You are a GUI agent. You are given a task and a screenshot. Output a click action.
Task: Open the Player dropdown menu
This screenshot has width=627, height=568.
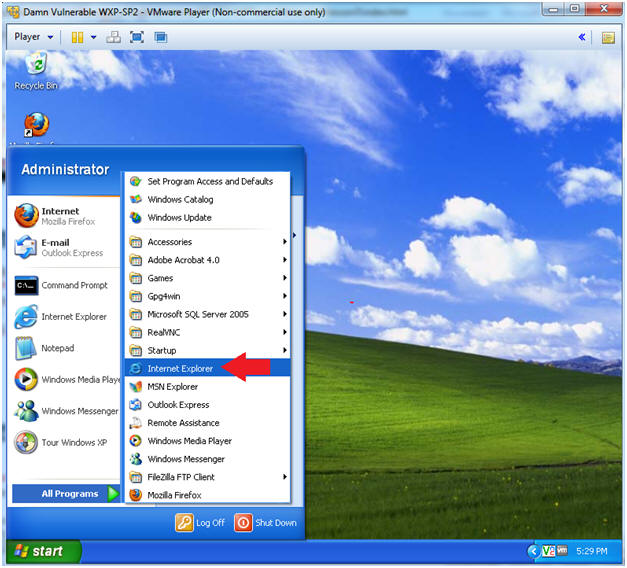34,37
